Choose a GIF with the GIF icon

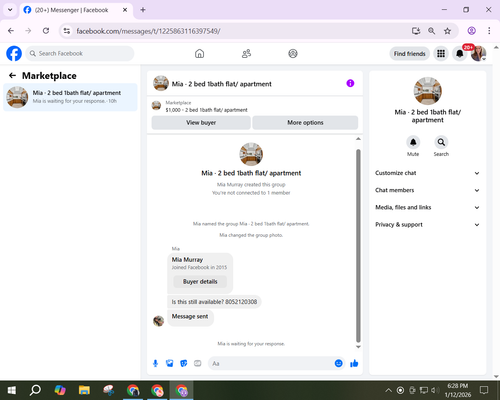point(197,363)
